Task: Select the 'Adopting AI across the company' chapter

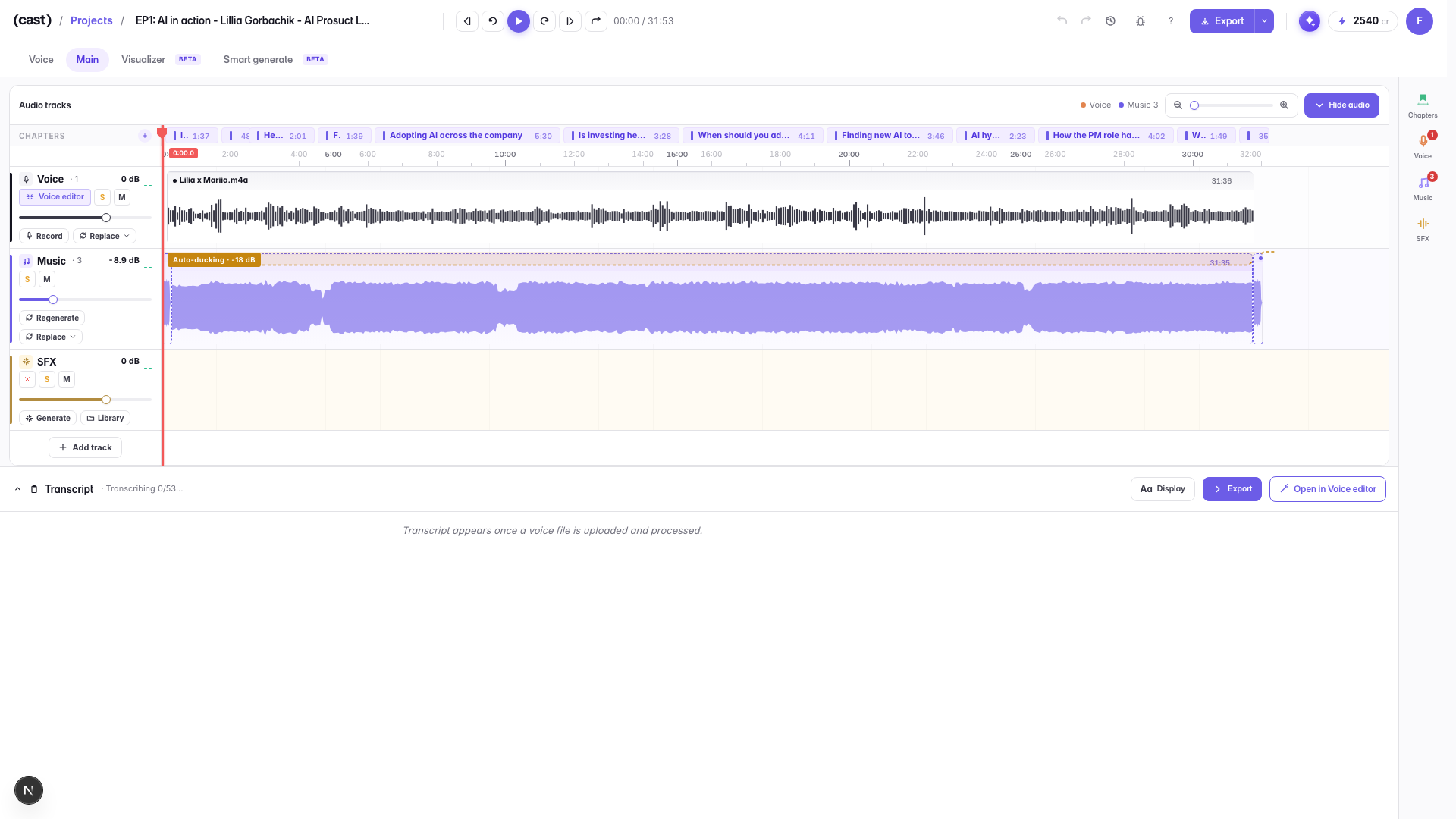Action: click(468, 136)
